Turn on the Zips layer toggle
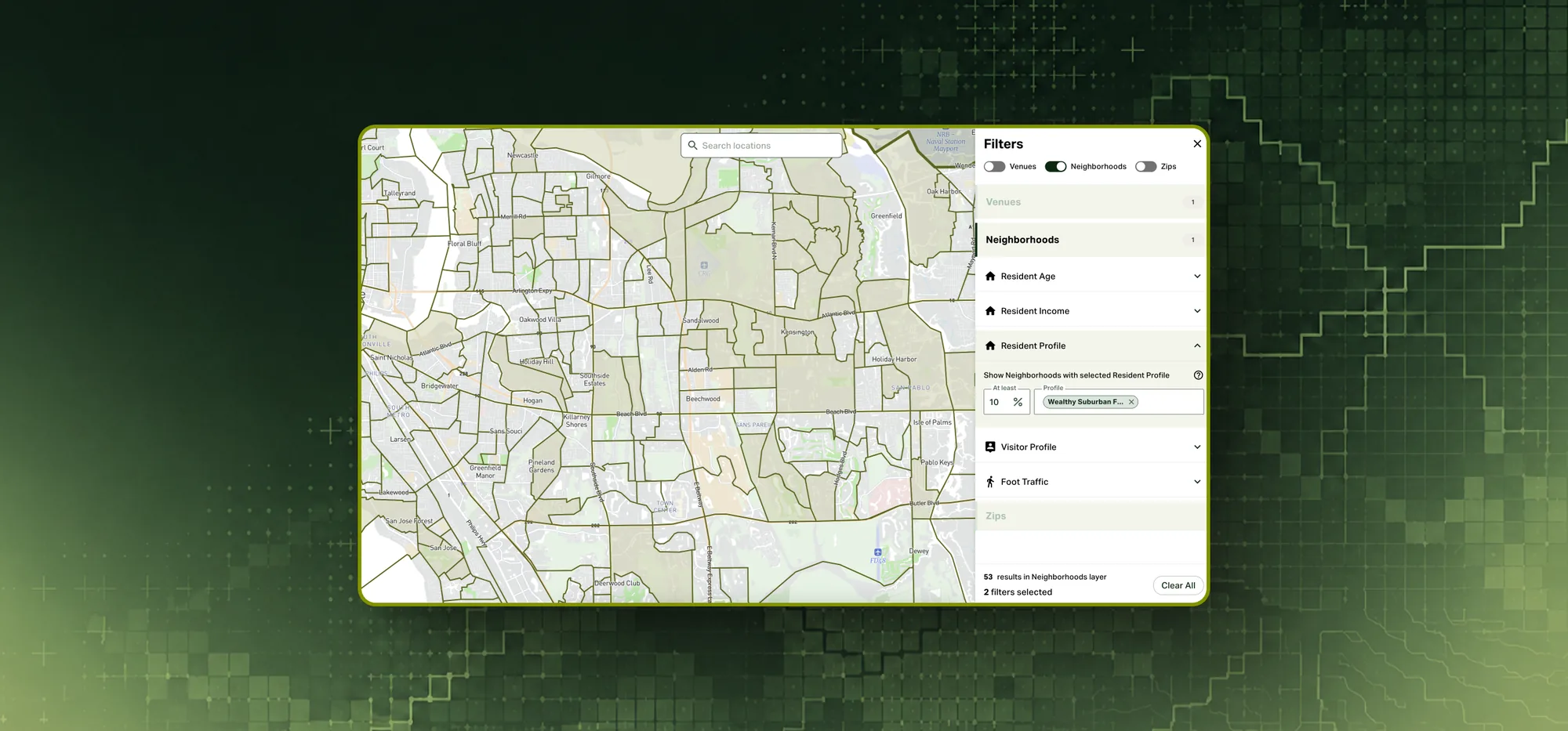Image resolution: width=1568 pixels, height=731 pixels. click(1145, 166)
